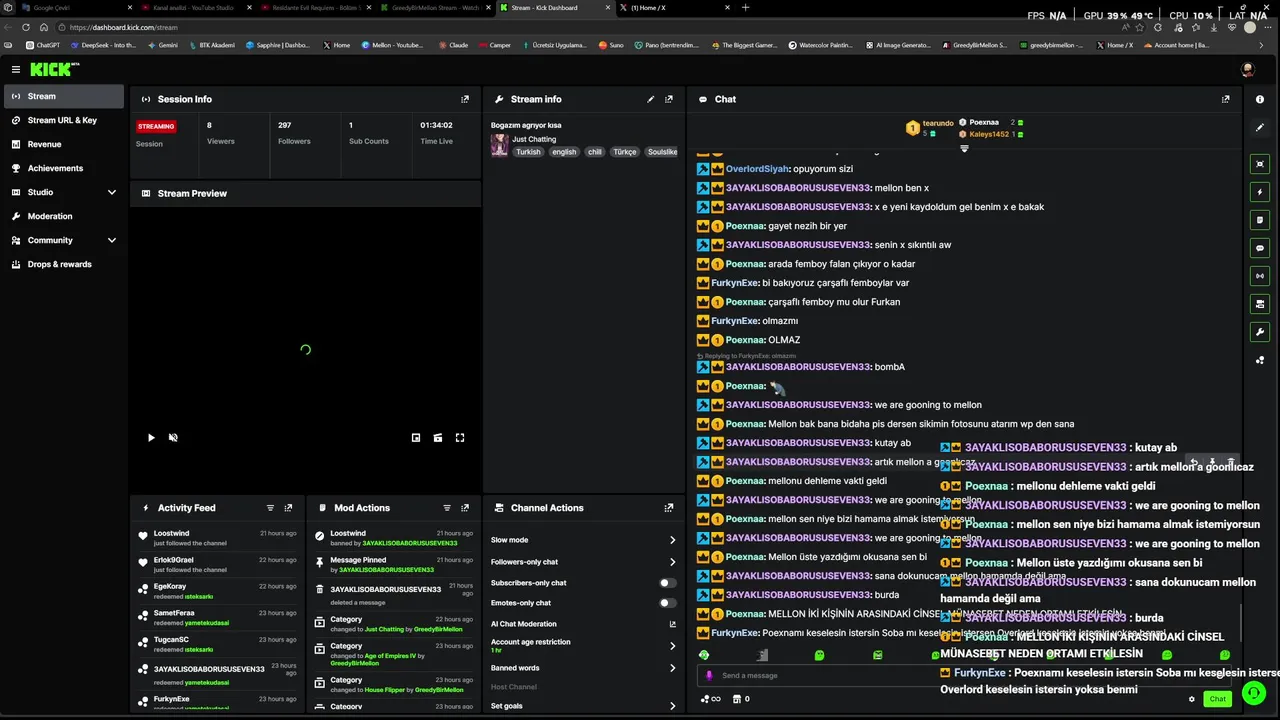This screenshot has width=1280, height=720.
Task: Unmute the stream preview audio
Action: [173, 437]
